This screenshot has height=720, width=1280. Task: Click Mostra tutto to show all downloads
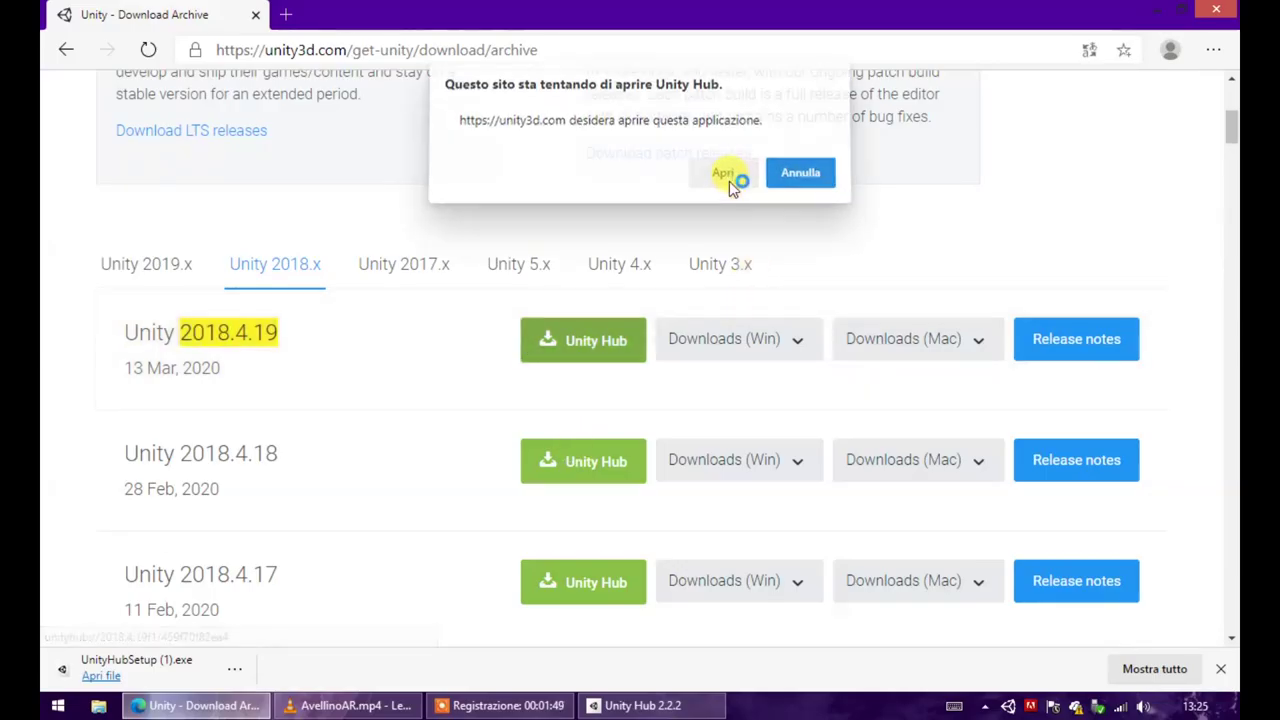(x=1154, y=669)
